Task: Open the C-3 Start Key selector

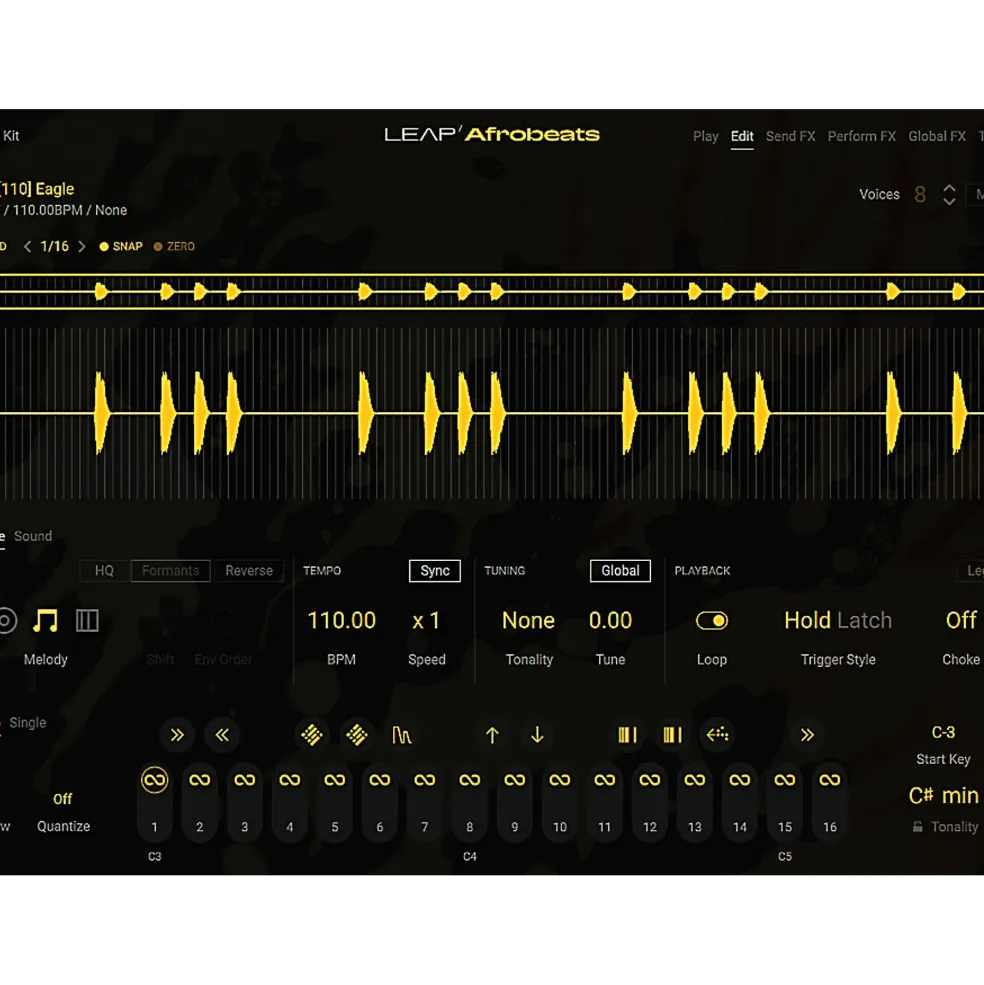Action: tap(943, 732)
